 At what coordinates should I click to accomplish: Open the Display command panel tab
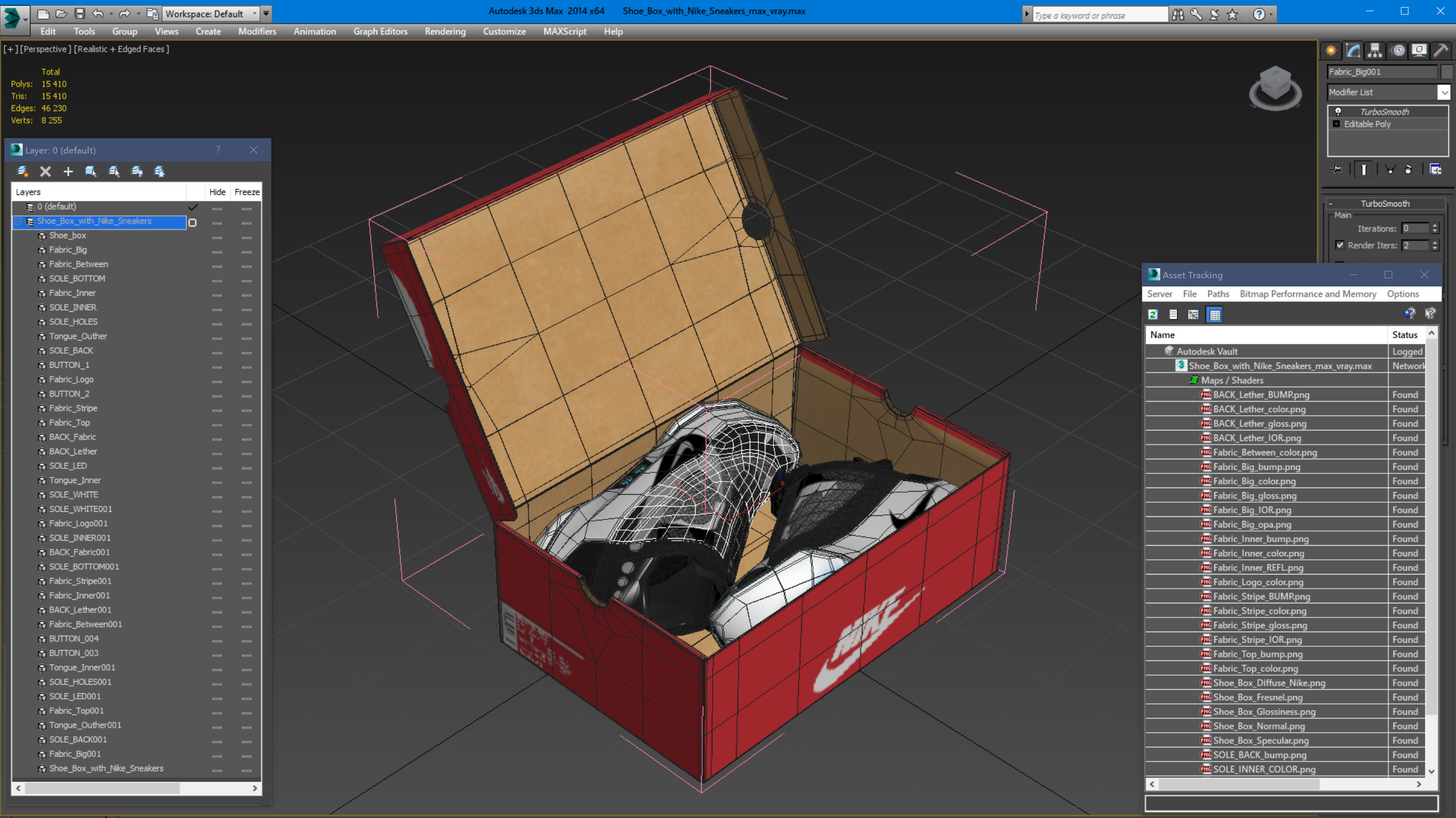click(1419, 51)
